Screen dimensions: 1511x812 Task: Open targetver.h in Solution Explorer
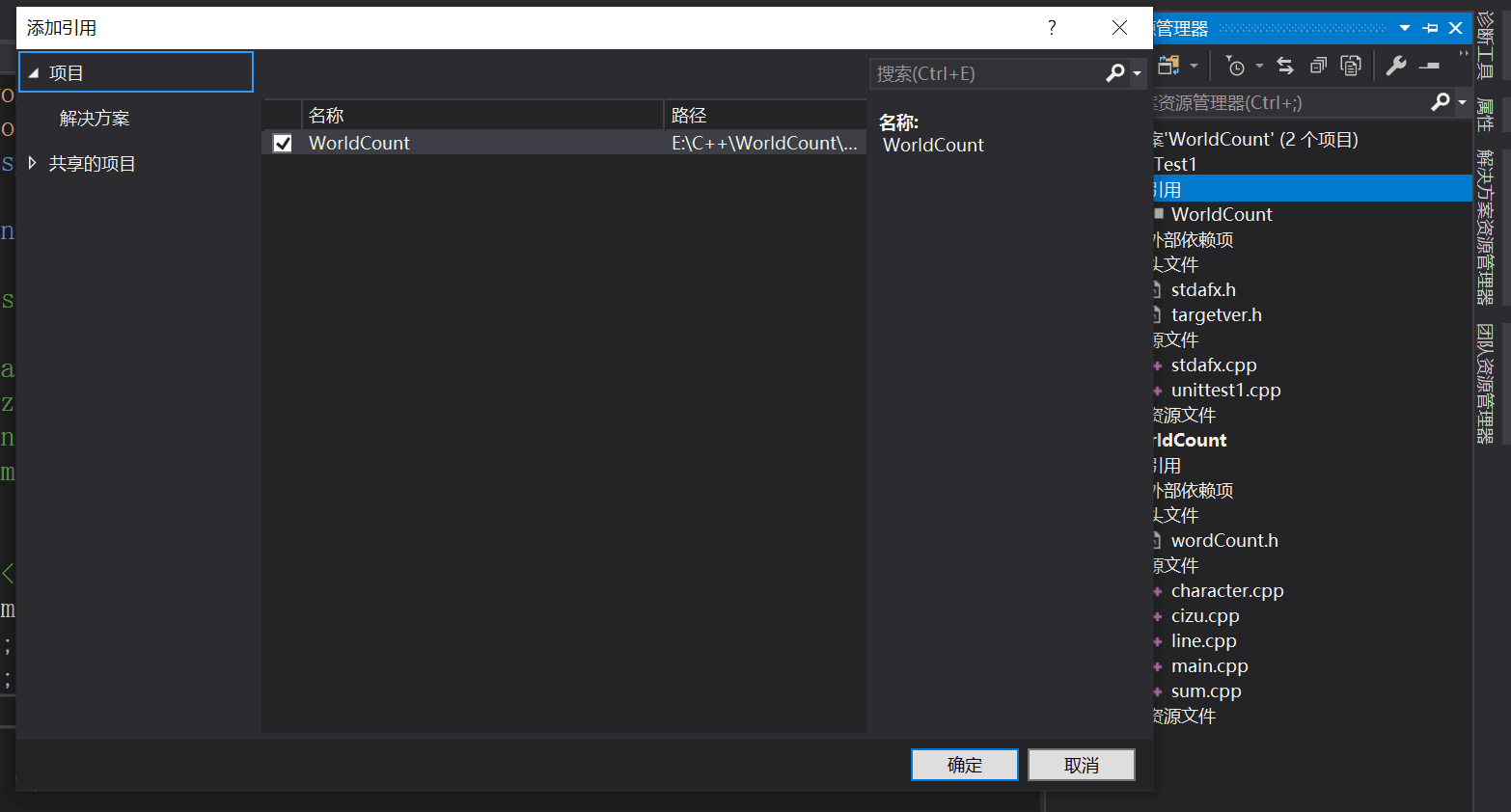1216,314
